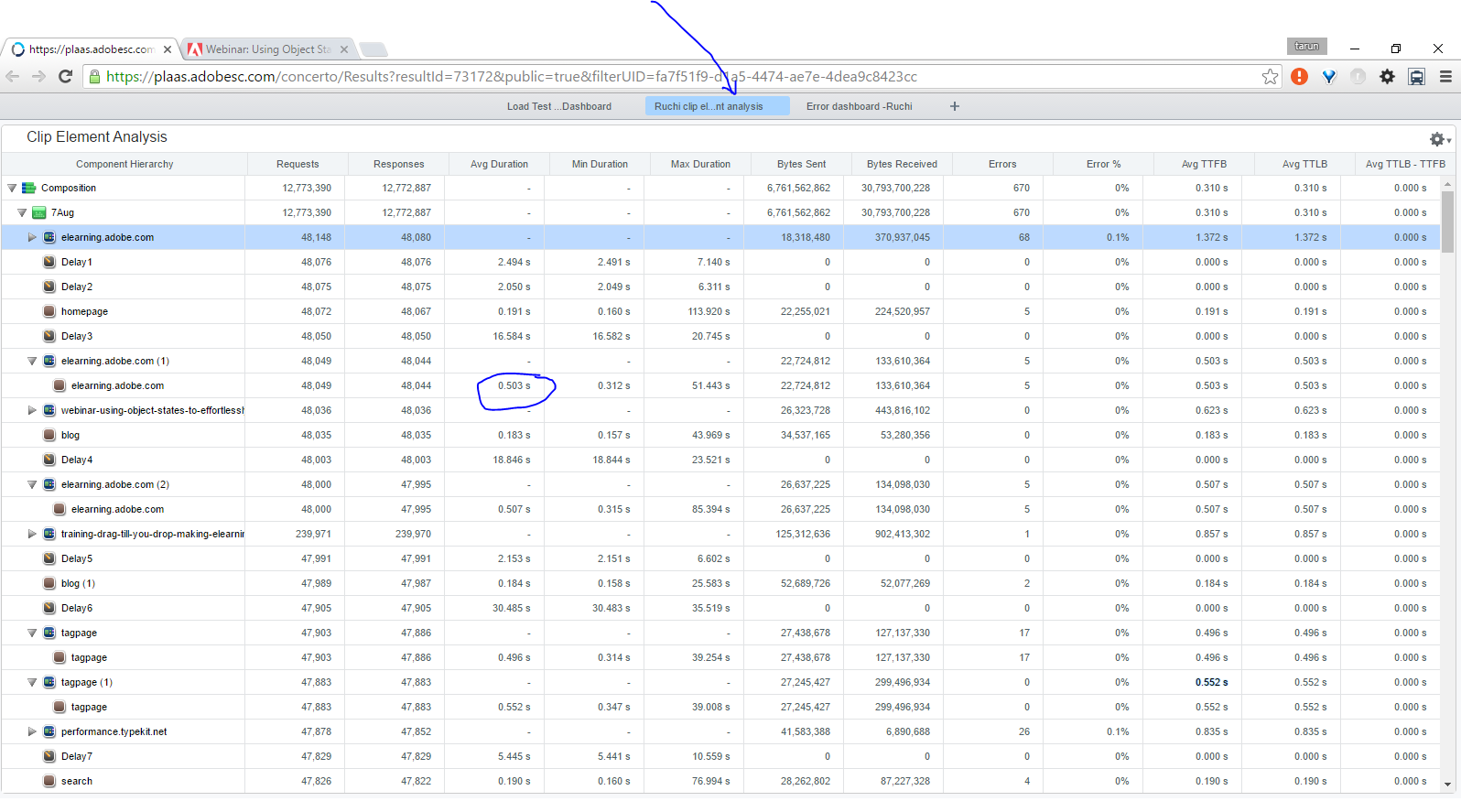Open the panel settings gear icon
Screen dimensions: 1461x812
[x=1437, y=139]
